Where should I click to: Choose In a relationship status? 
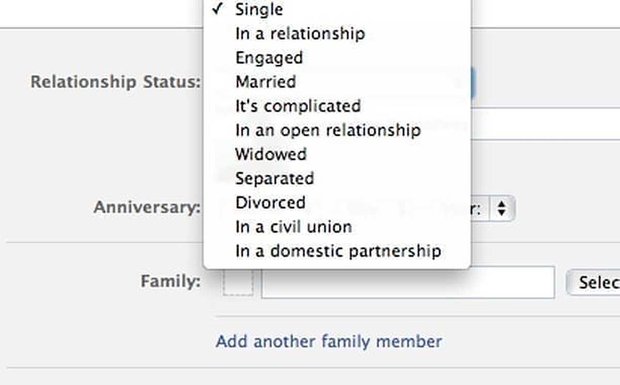click(337, 34)
